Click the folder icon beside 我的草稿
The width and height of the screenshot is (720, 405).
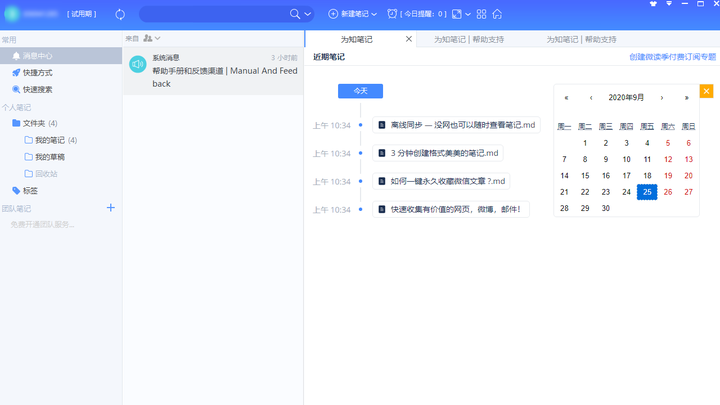click(x=28, y=157)
